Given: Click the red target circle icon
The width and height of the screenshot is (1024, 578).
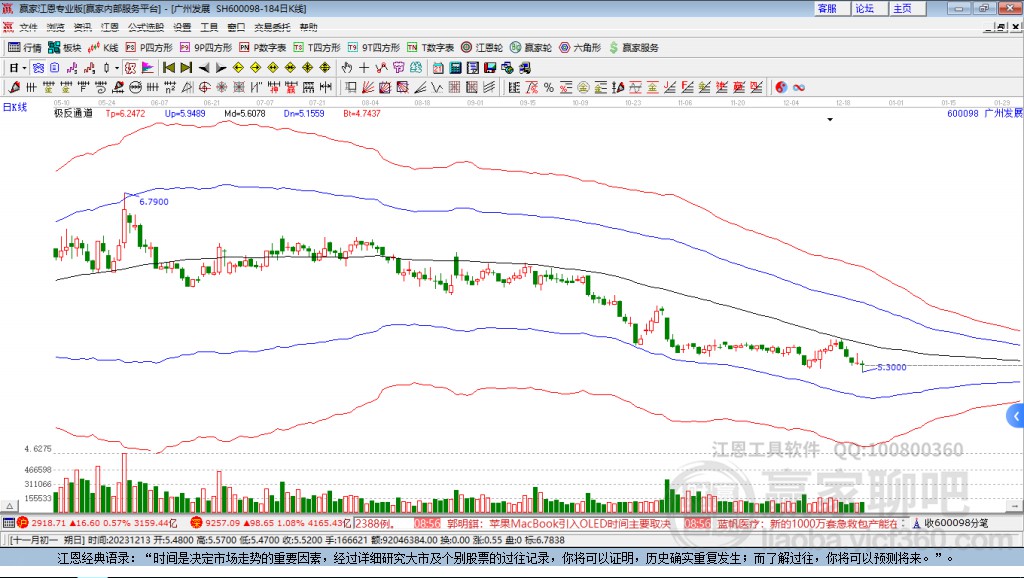Looking at the screenshot, I should pyautogui.click(x=204, y=87).
